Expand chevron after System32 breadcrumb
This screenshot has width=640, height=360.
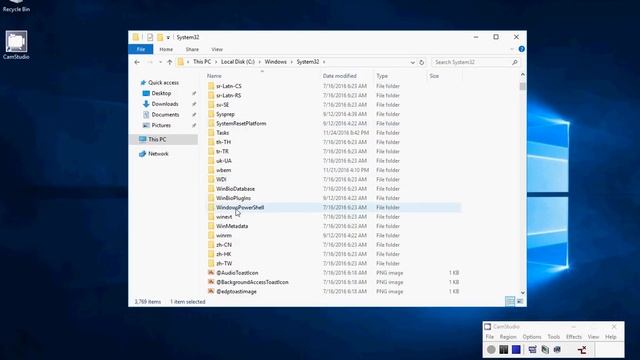[x=324, y=62]
